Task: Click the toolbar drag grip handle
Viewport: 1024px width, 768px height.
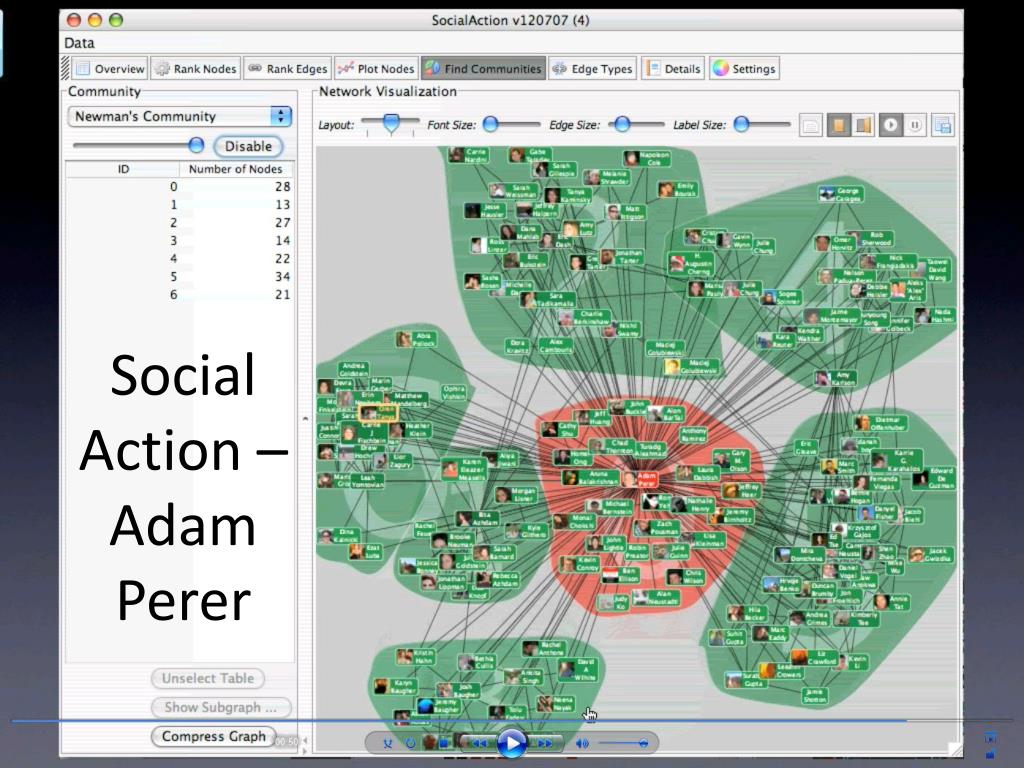Action: coord(65,69)
